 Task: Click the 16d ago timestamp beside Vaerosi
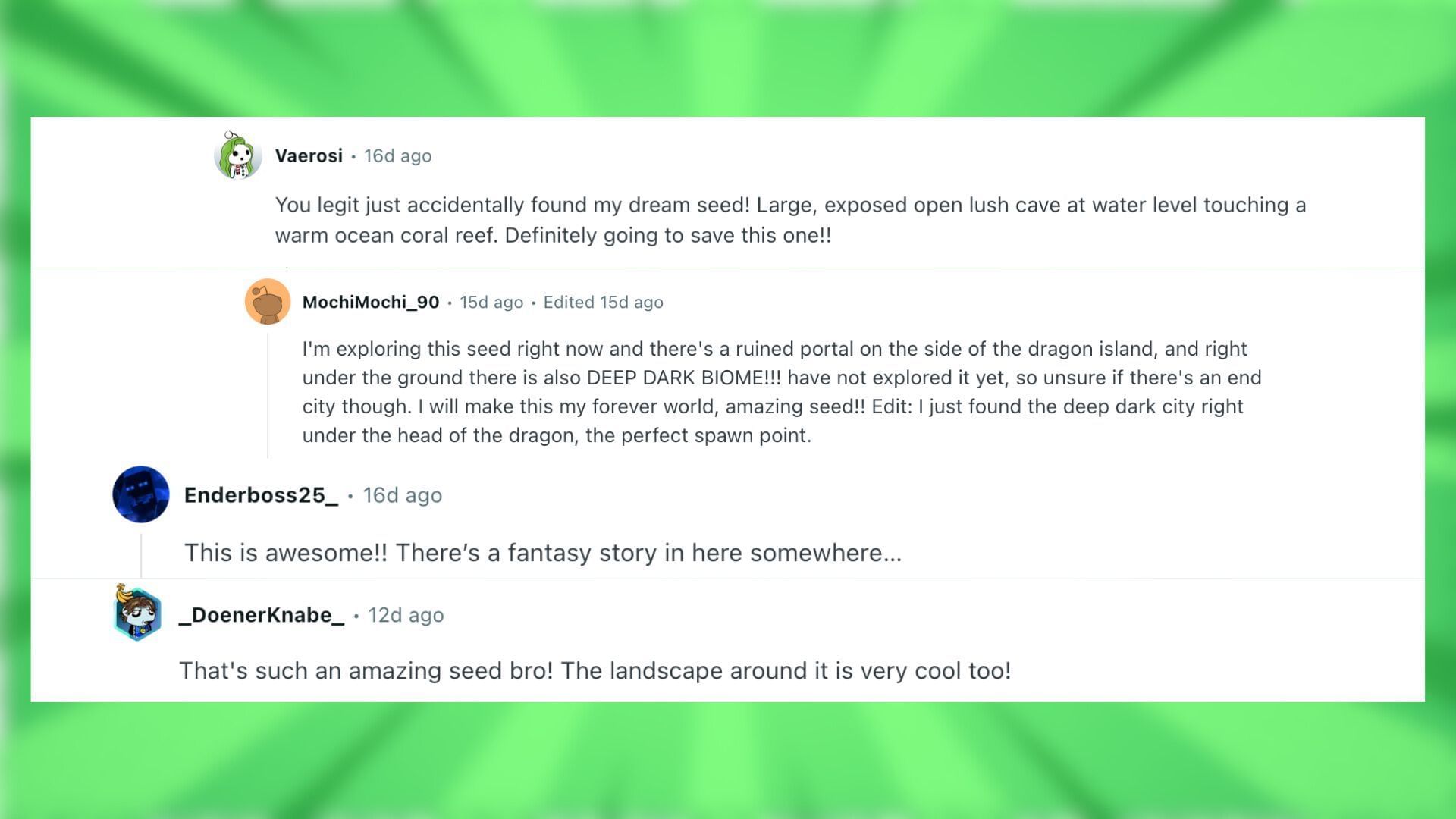[397, 156]
